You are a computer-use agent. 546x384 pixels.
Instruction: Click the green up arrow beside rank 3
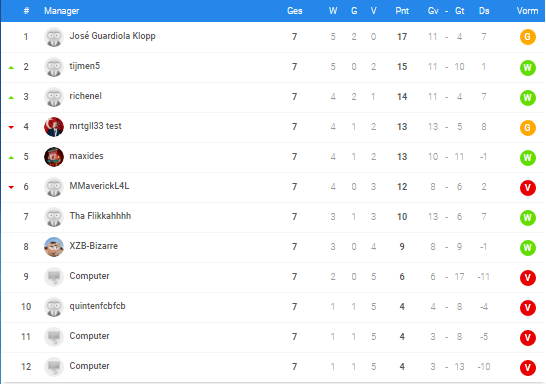tap(11, 97)
